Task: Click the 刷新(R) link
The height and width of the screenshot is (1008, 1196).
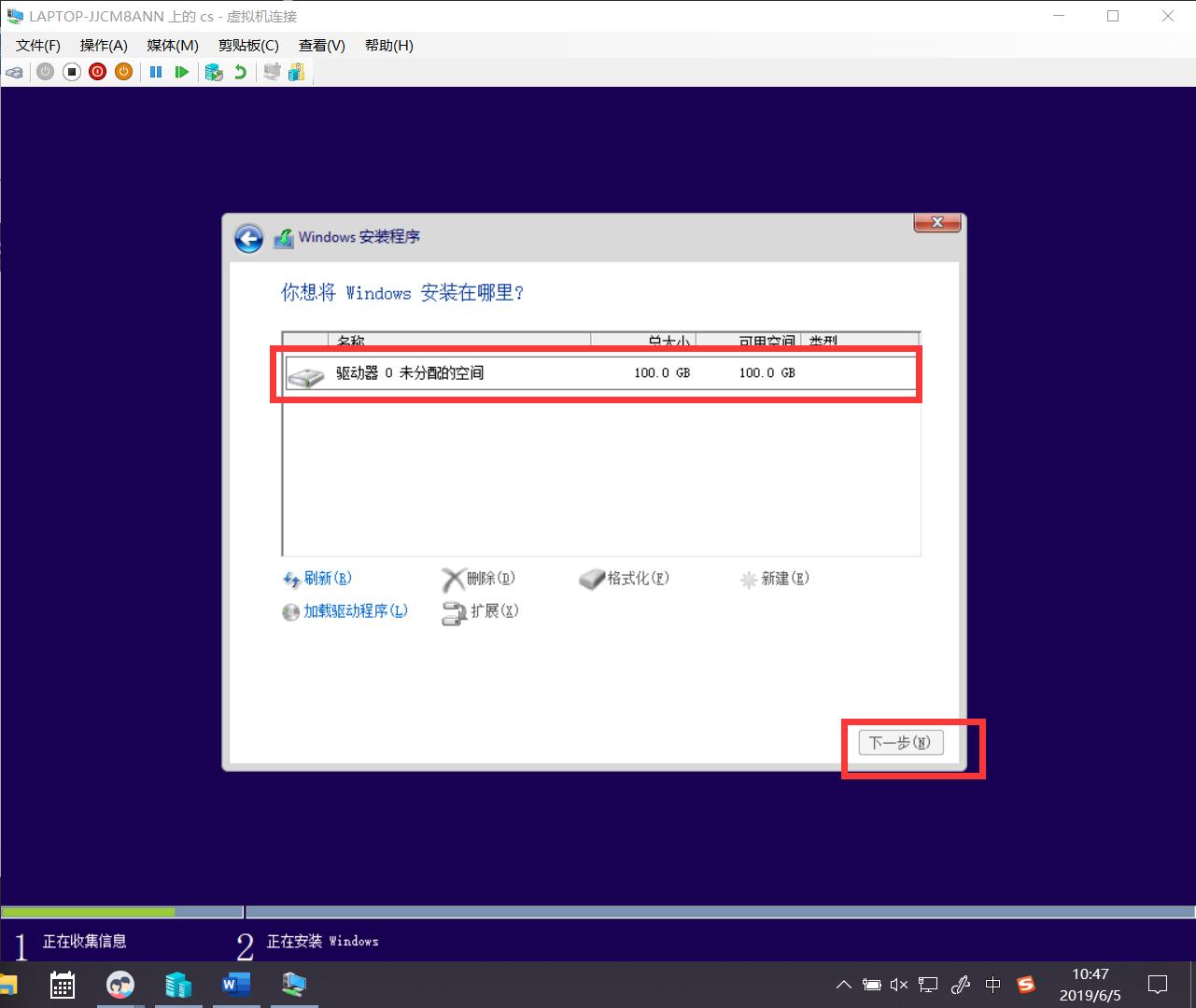Action: pyautogui.click(x=327, y=579)
